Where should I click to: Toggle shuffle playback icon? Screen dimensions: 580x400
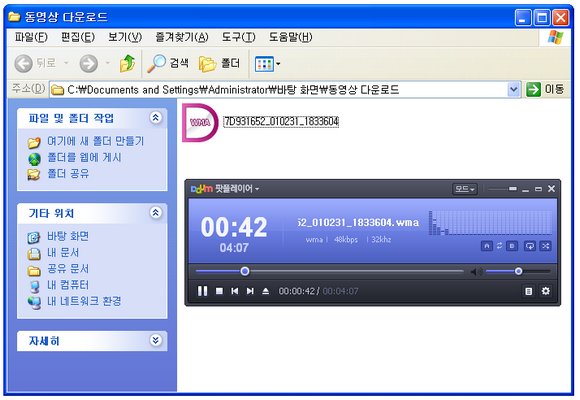point(546,246)
